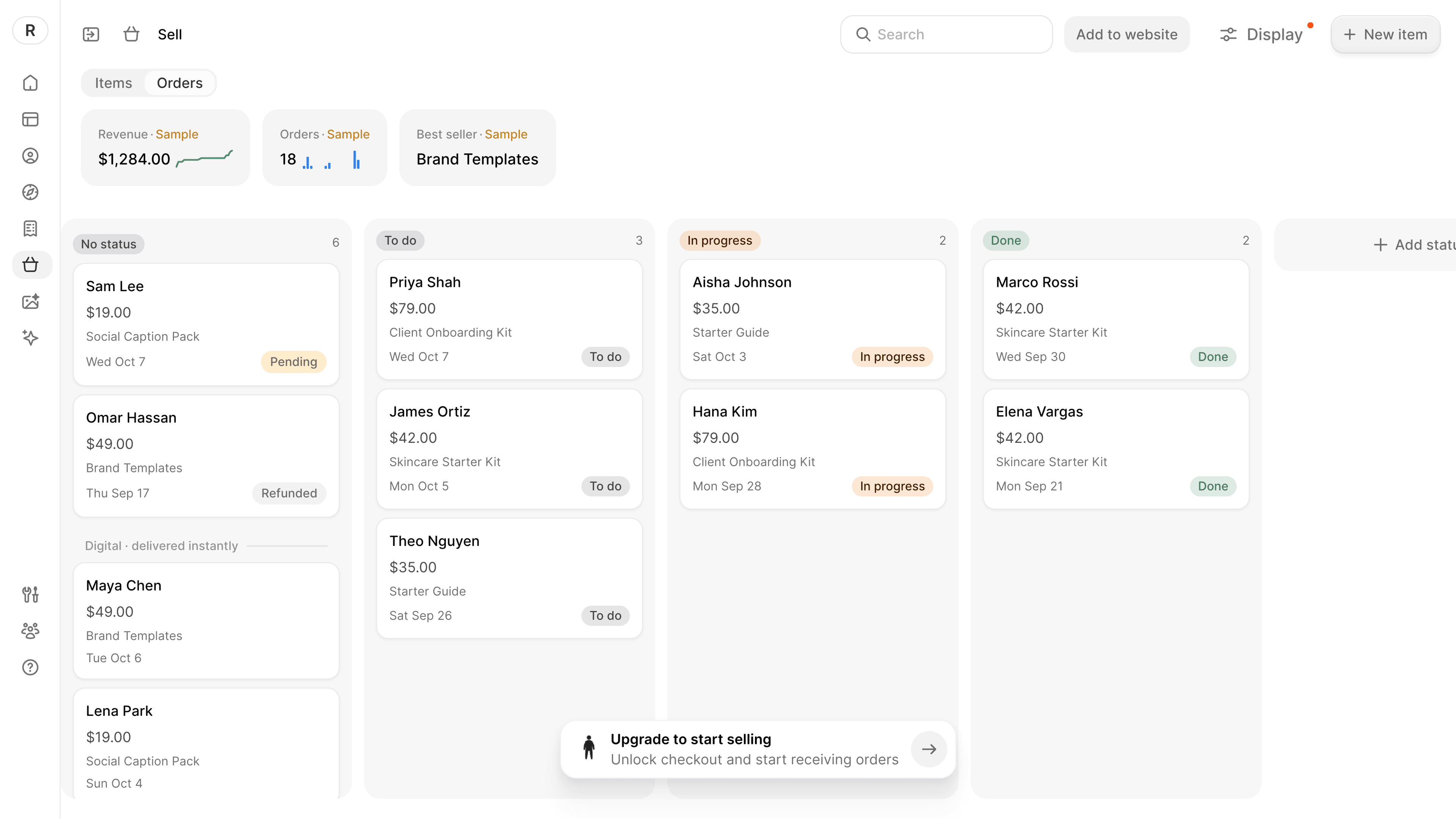Open the image sparkle media sidebar icon
1456x819 pixels.
(x=30, y=301)
